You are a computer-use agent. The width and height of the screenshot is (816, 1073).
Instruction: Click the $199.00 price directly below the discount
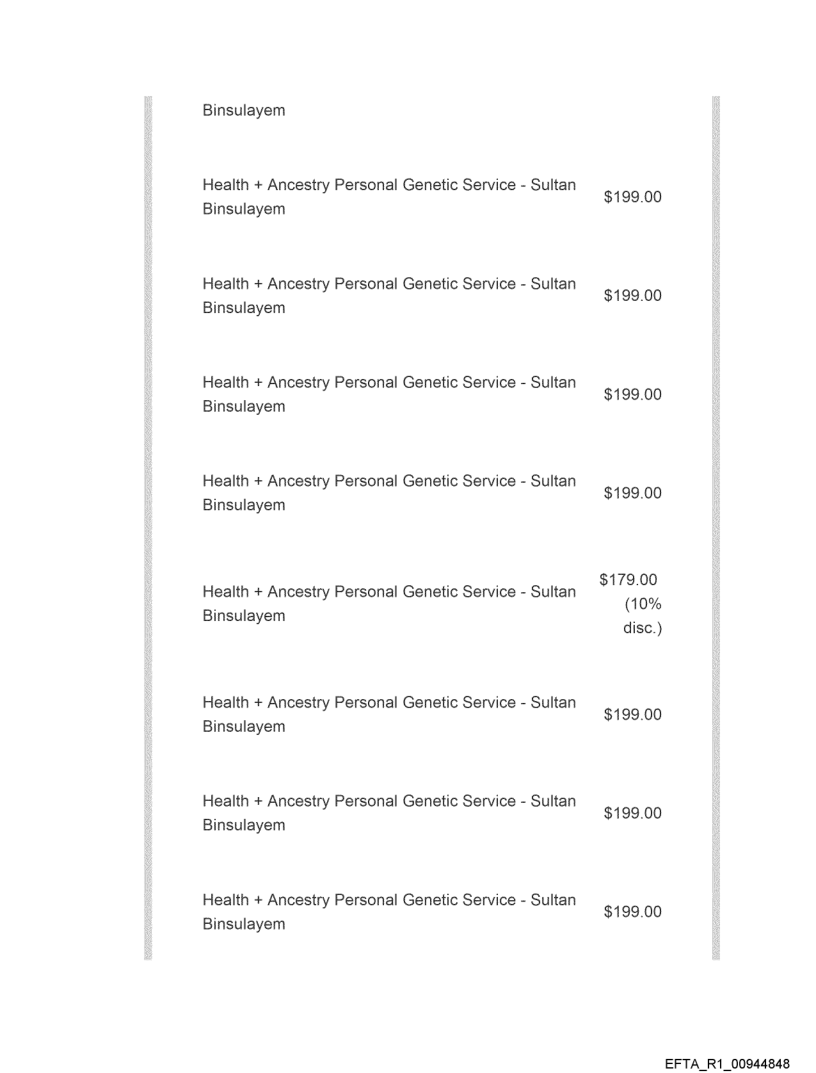tap(632, 715)
